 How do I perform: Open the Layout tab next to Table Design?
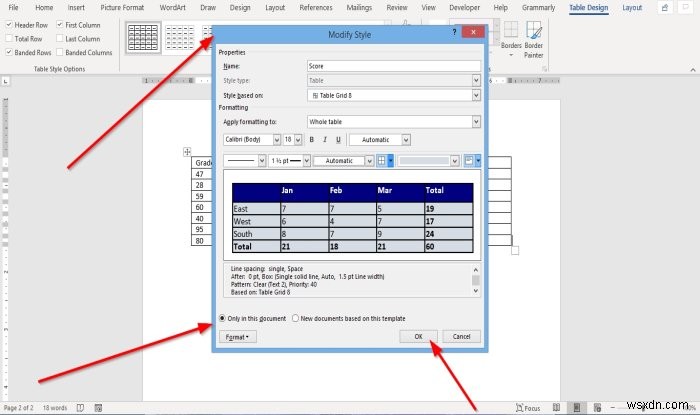click(632, 8)
